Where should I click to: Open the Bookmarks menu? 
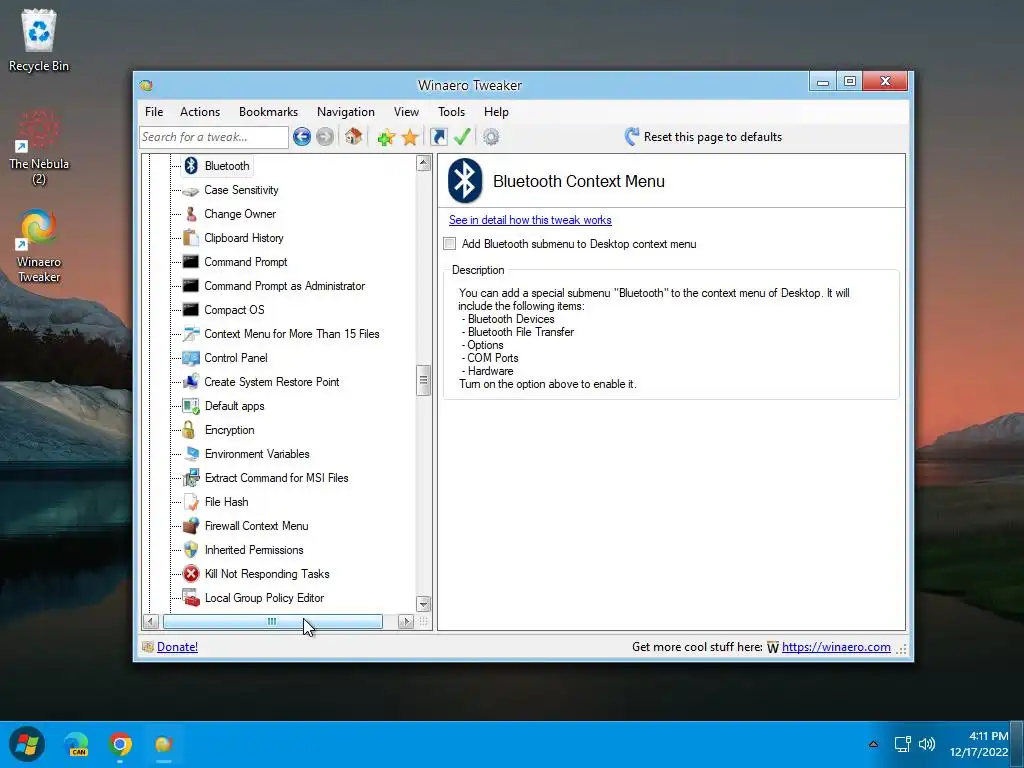point(268,112)
